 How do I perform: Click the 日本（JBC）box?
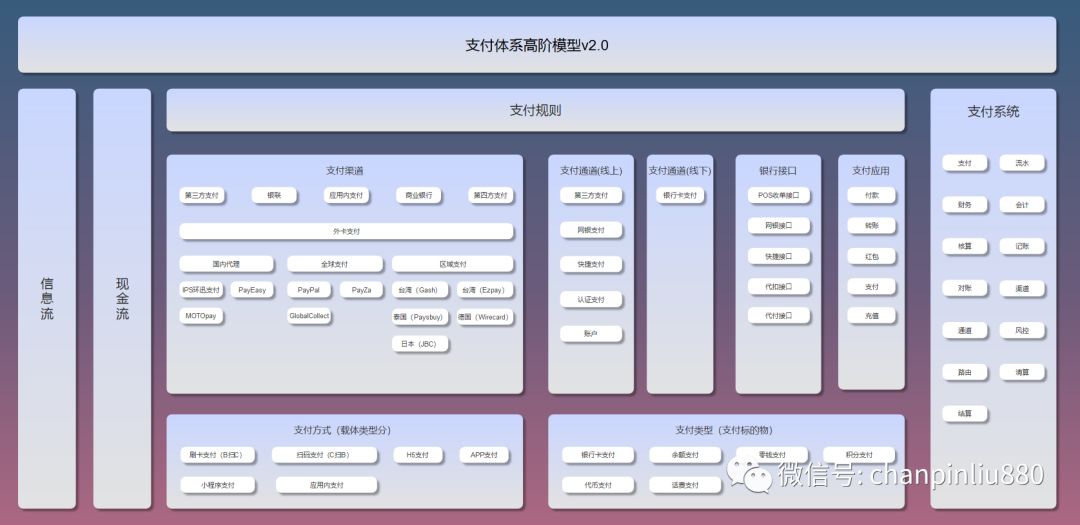coord(420,344)
